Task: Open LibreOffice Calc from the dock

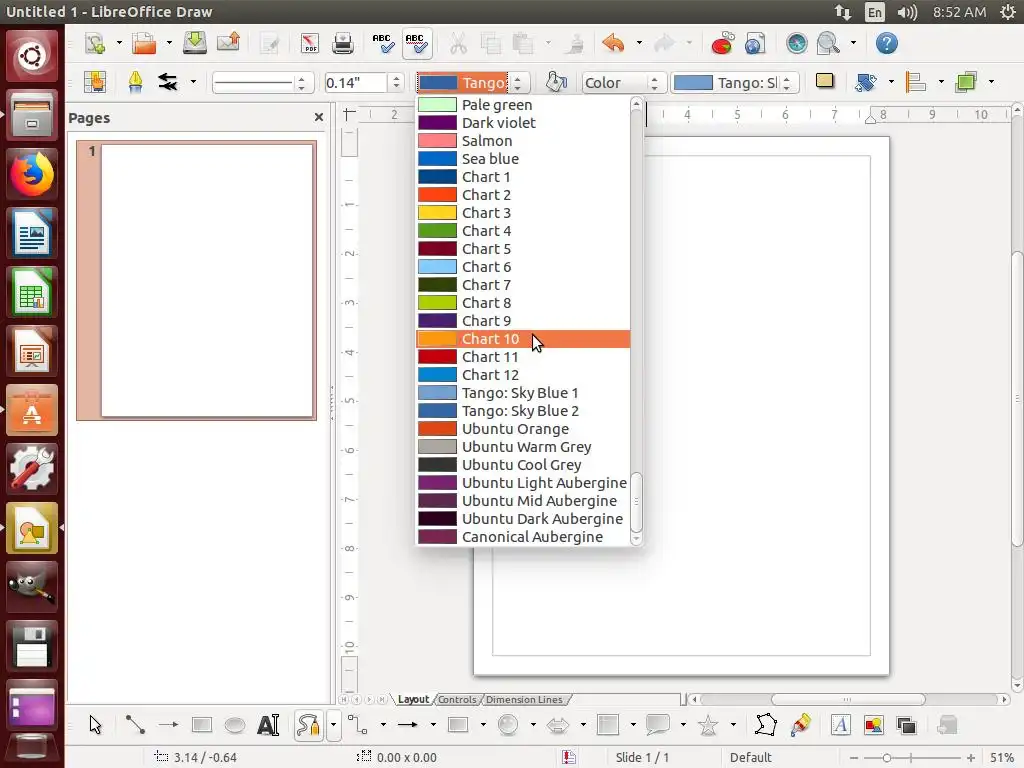Action: (32, 292)
